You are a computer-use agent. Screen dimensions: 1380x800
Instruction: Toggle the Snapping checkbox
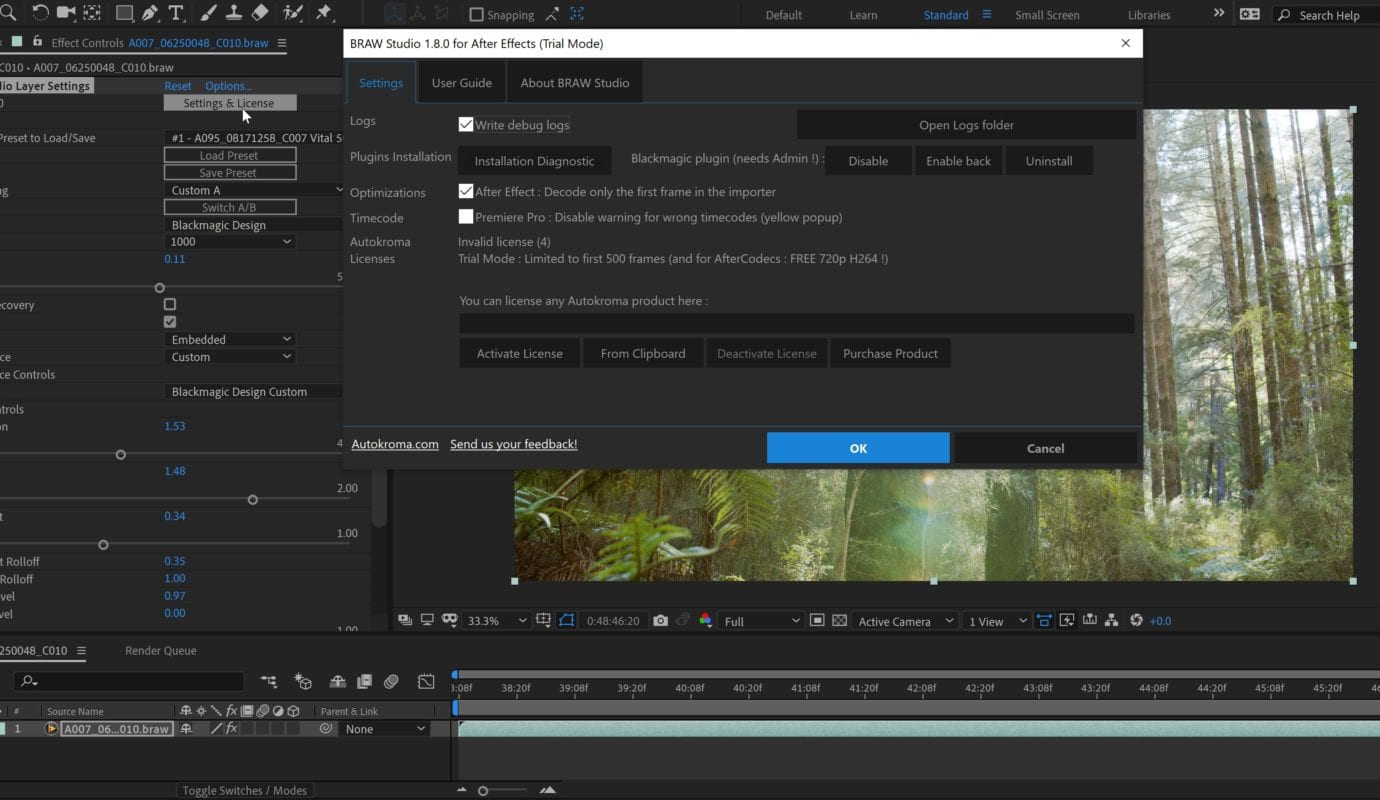[476, 15]
